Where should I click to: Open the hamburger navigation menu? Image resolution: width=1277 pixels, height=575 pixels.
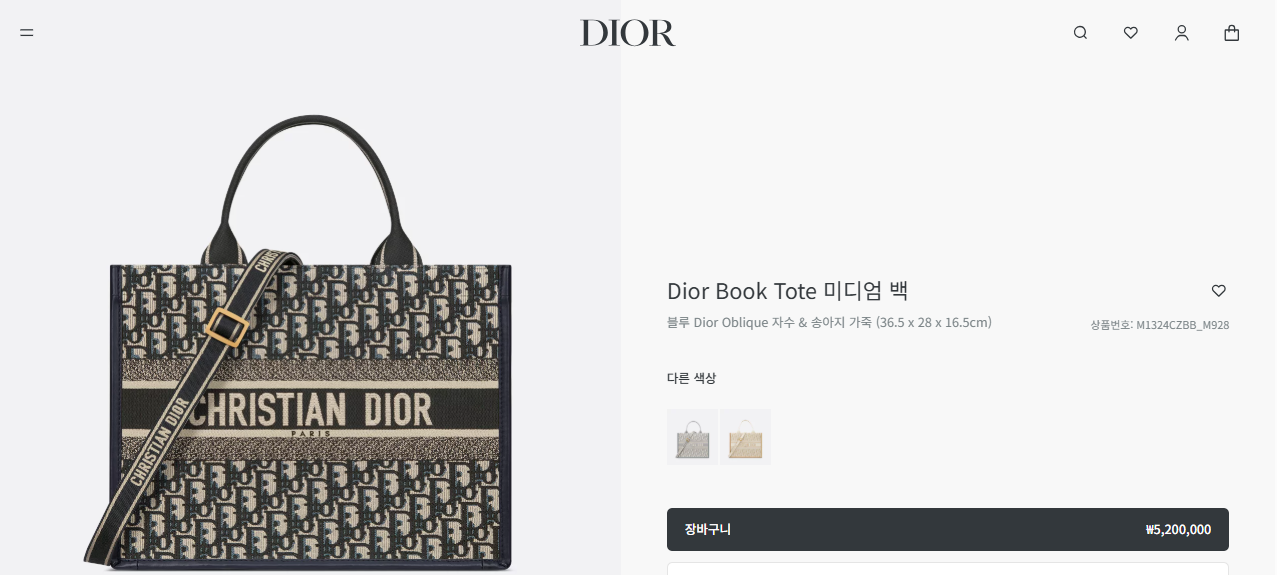[x=27, y=33]
